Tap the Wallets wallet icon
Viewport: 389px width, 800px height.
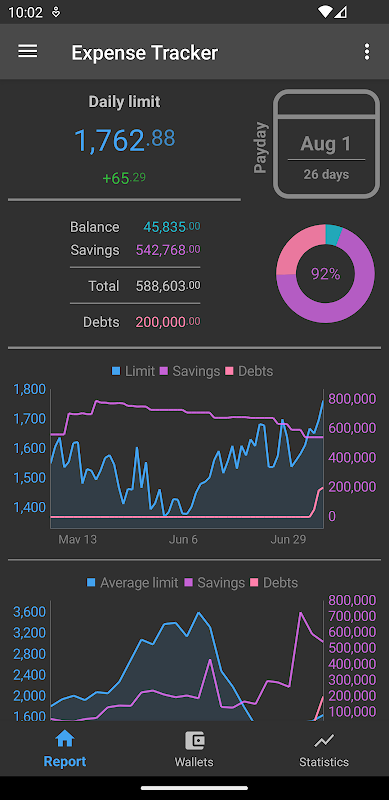tap(194, 740)
